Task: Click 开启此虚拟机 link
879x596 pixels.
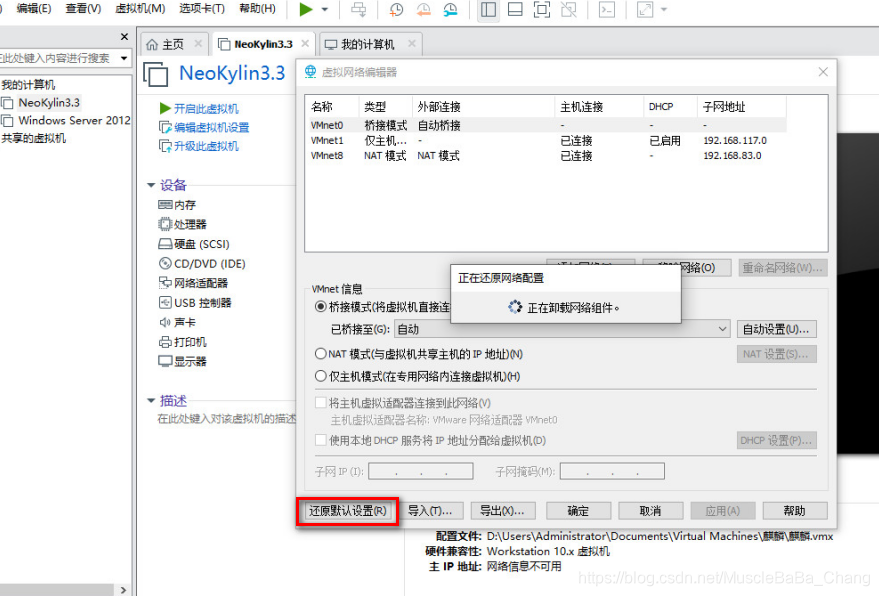Action: click(206, 109)
